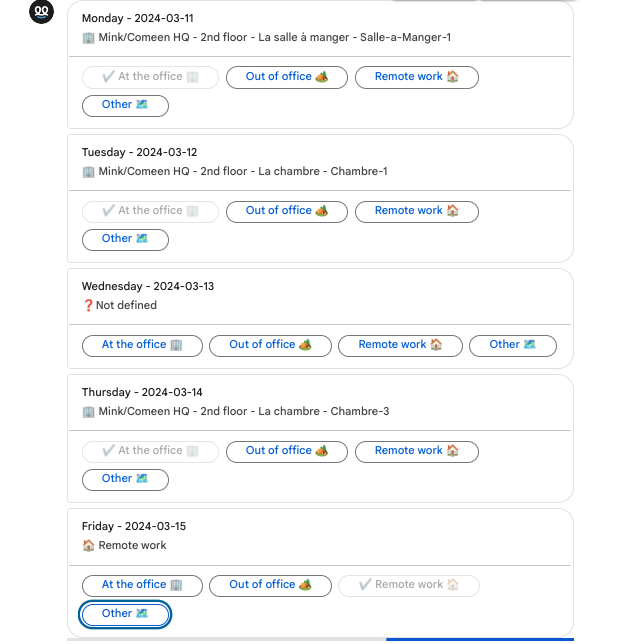Viewport: 631px width, 644px height.
Task: Set Wednesday to Remote work
Action: [x=400, y=345]
